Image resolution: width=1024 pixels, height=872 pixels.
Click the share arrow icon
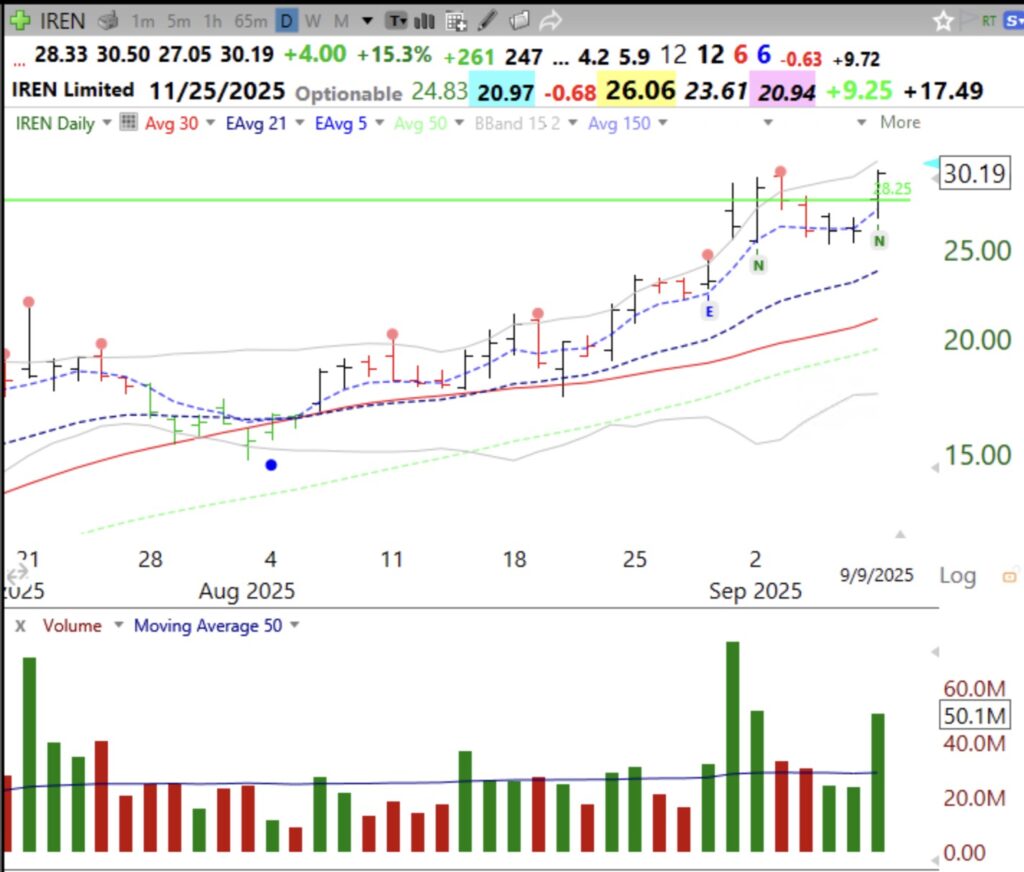point(550,20)
